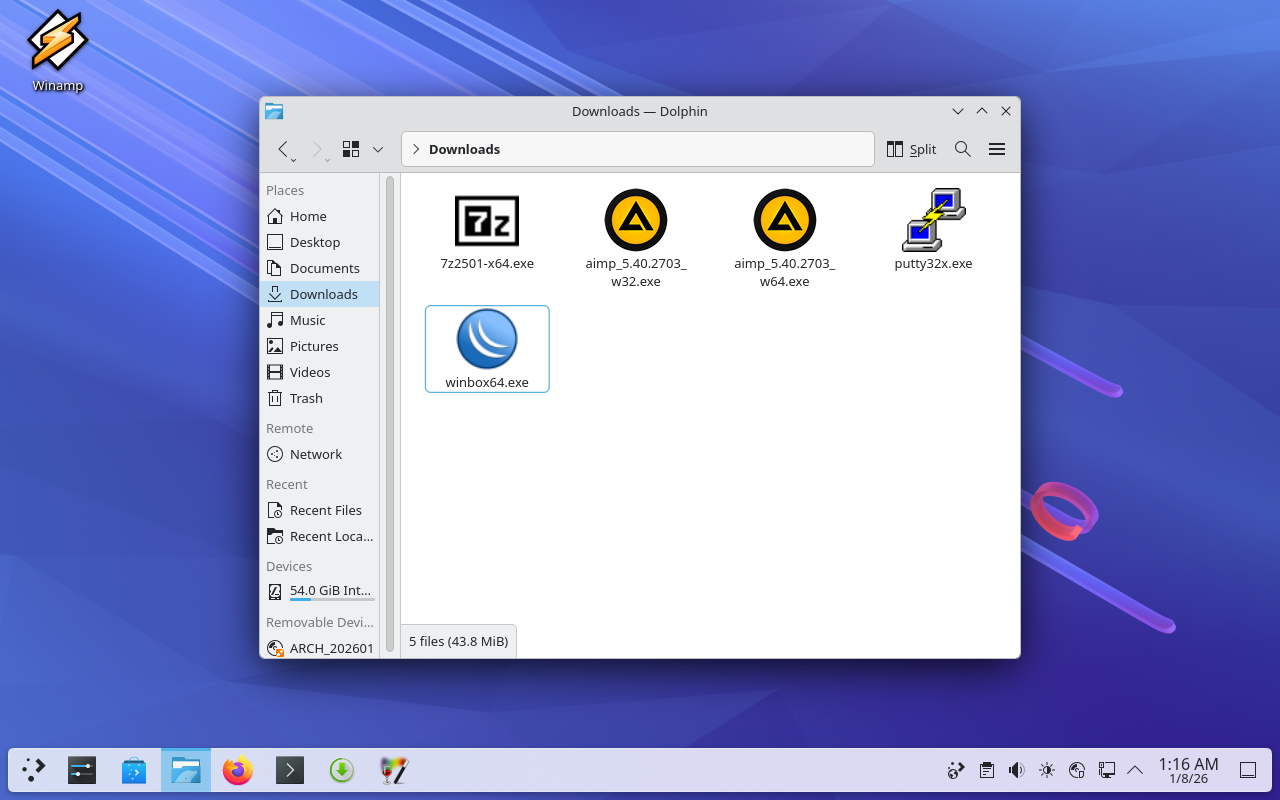The image size is (1280, 800).
Task: Toggle Show Desktop at panel's right end
Action: (1248, 770)
